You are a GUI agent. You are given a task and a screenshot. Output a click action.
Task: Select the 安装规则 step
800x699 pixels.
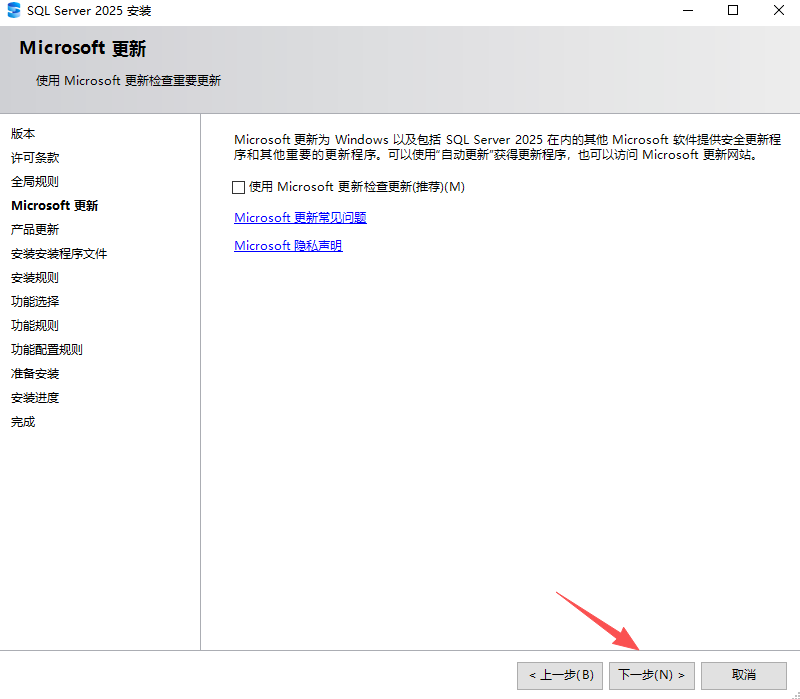(32, 277)
